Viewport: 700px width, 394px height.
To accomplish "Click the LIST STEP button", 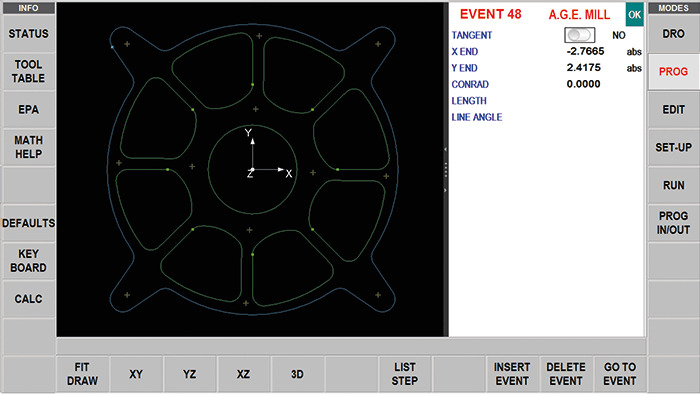I will pyautogui.click(x=405, y=374).
